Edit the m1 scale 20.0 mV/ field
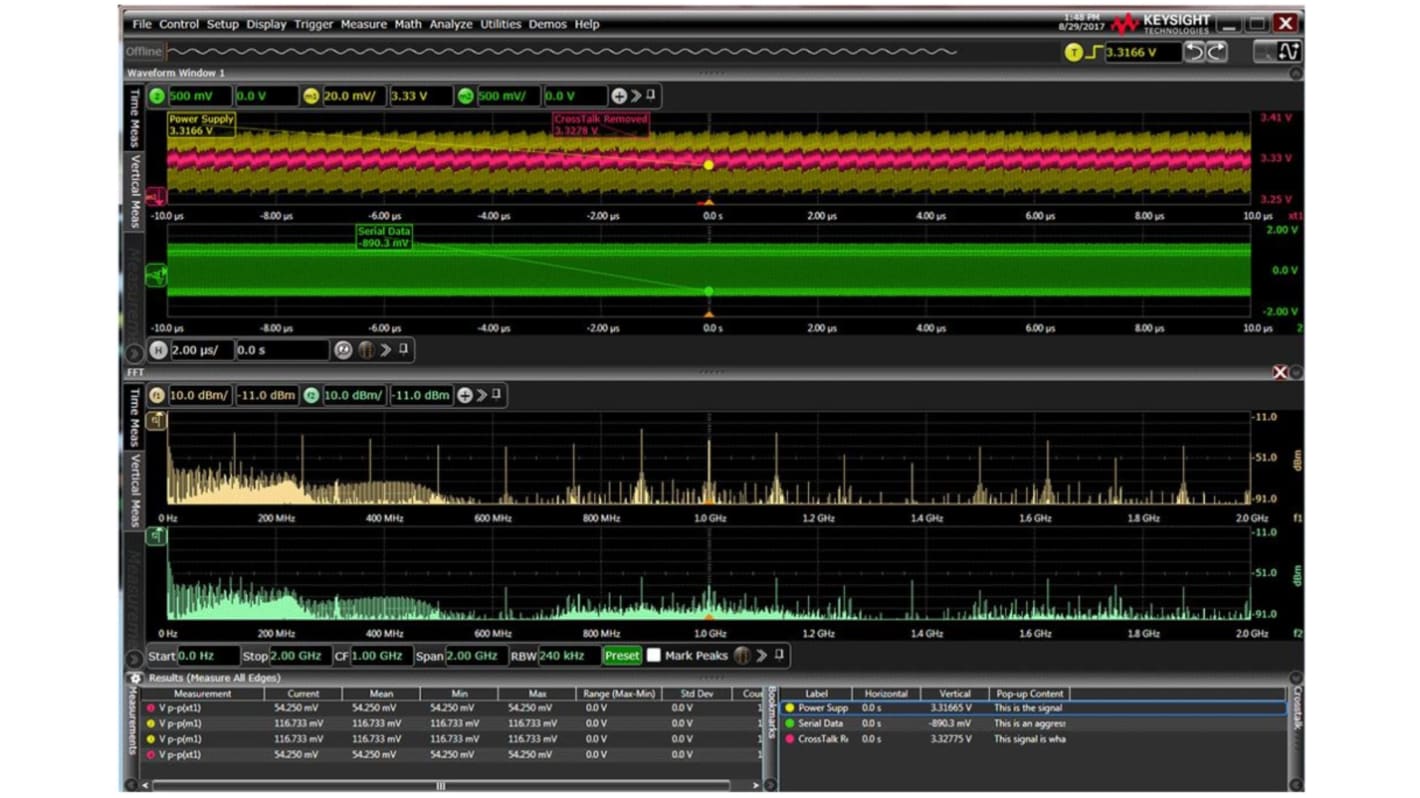 point(353,96)
